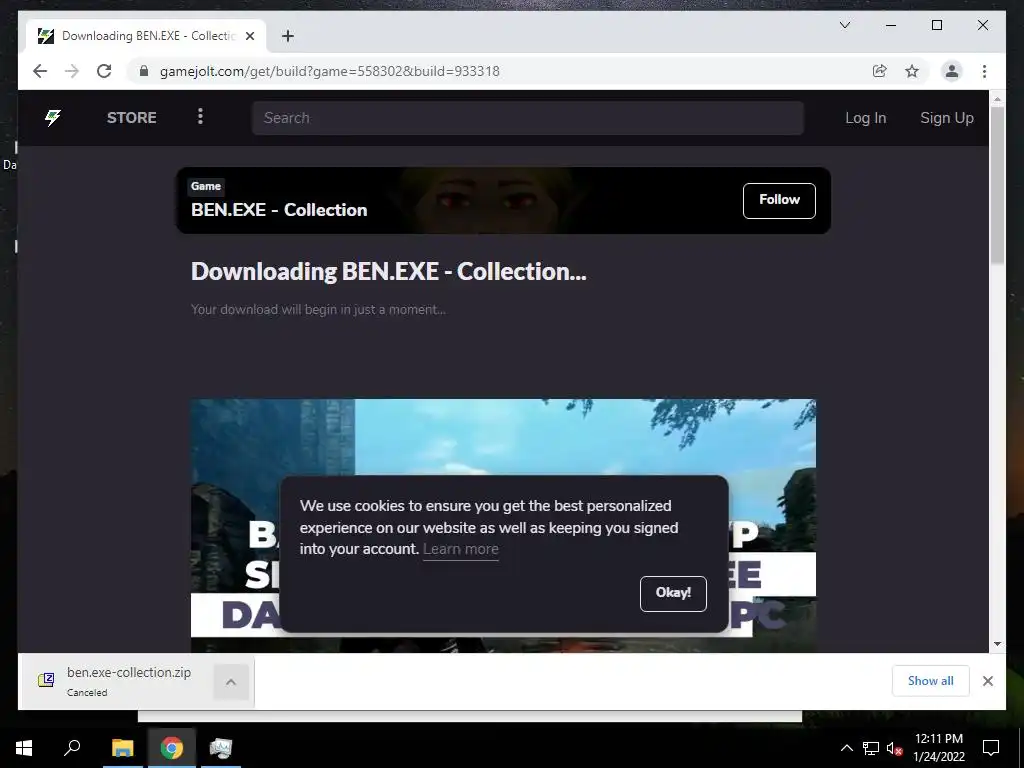
Task: Open the taskbar clock and date
Action: coord(938,748)
